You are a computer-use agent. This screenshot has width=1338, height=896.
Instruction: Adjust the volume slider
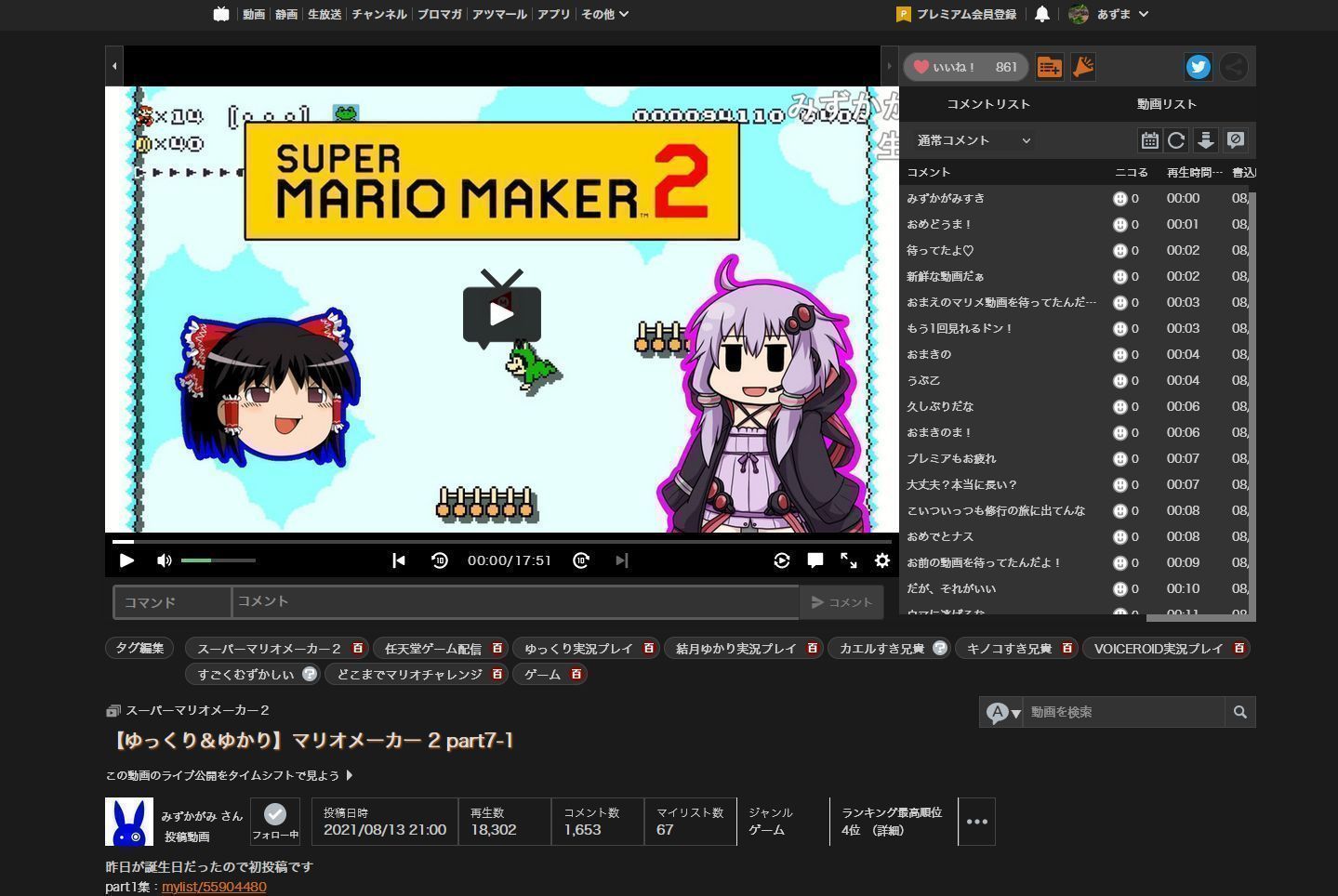[x=218, y=560]
